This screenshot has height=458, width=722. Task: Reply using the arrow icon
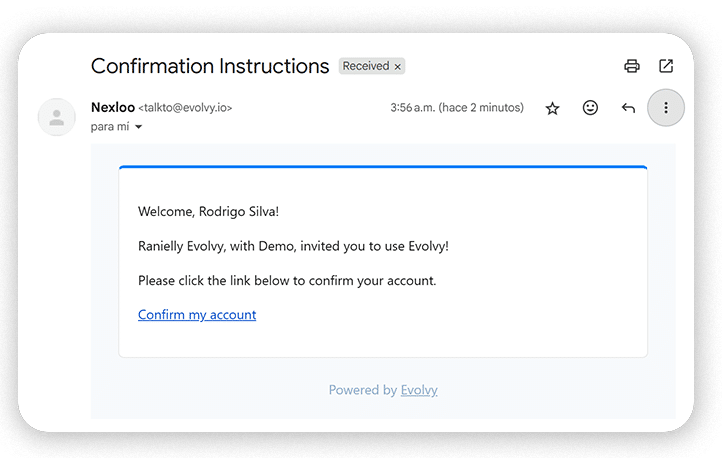(628, 108)
